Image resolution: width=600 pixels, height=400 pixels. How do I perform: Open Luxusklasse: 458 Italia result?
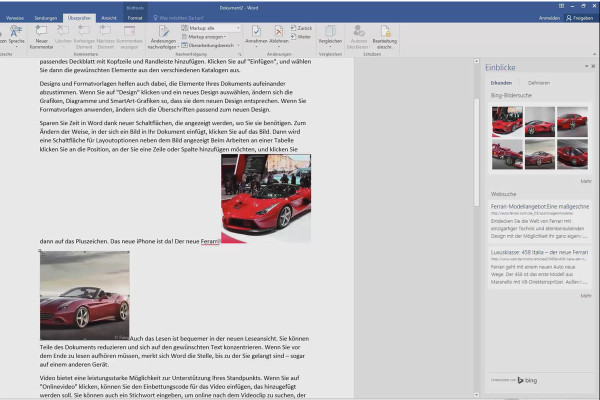point(539,252)
